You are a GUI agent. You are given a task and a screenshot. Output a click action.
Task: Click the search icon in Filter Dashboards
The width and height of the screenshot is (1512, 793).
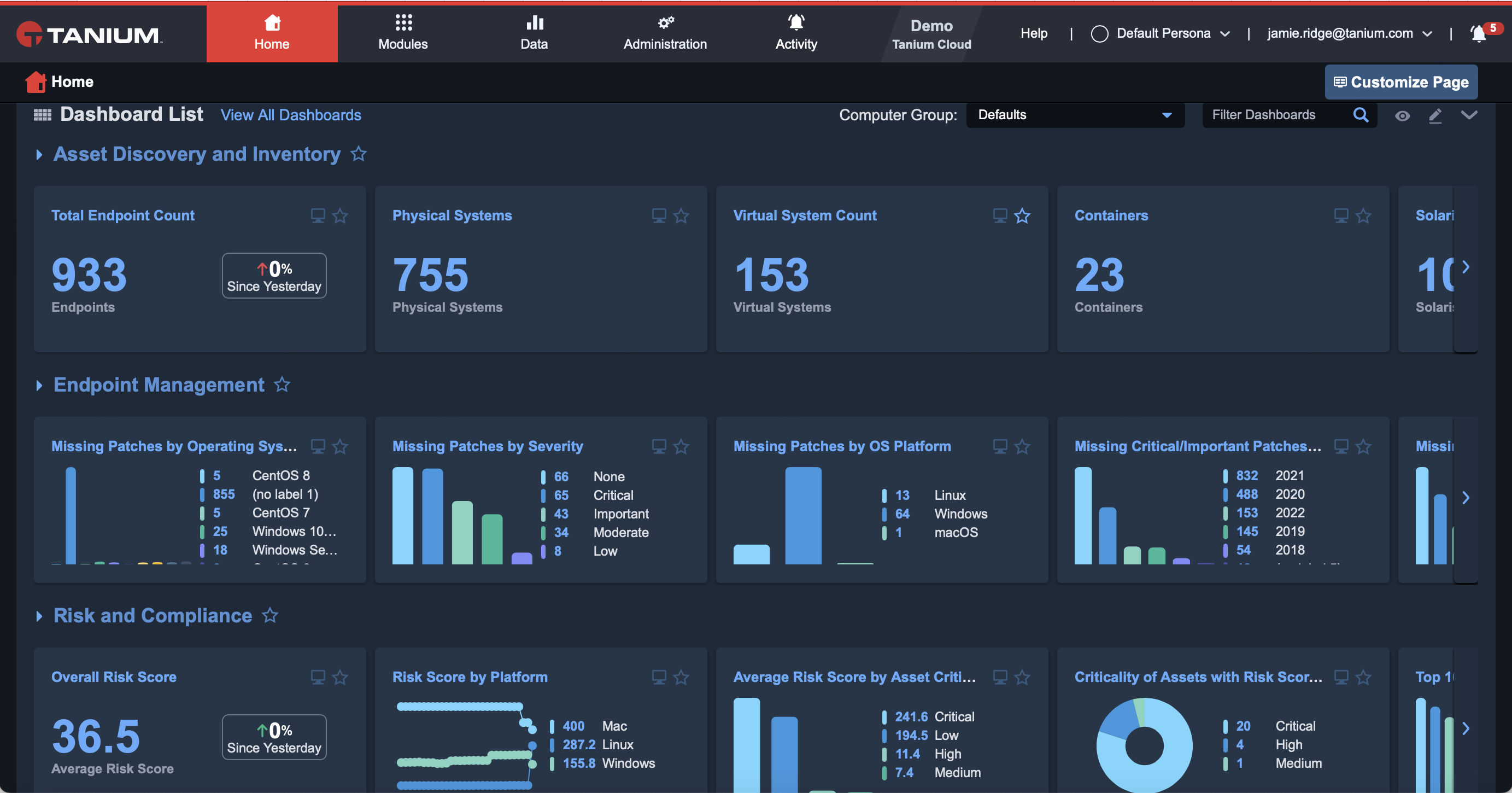tap(1361, 115)
